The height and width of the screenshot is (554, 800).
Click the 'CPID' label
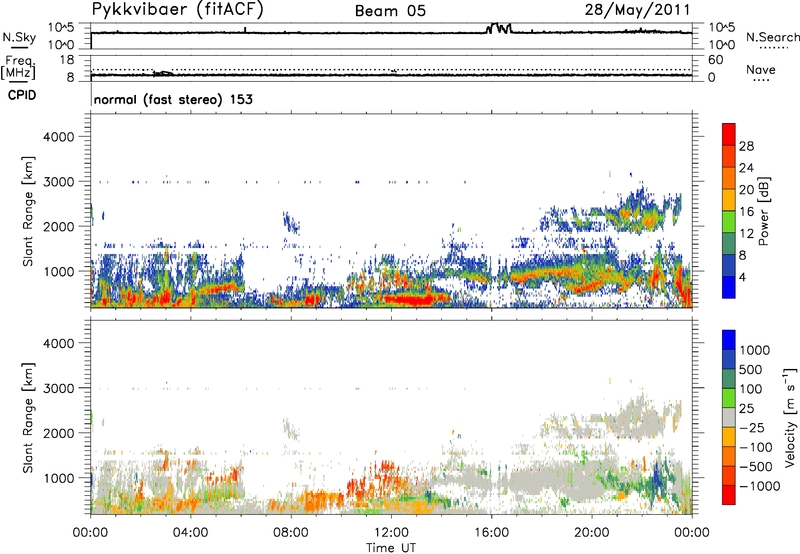point(22,95)
